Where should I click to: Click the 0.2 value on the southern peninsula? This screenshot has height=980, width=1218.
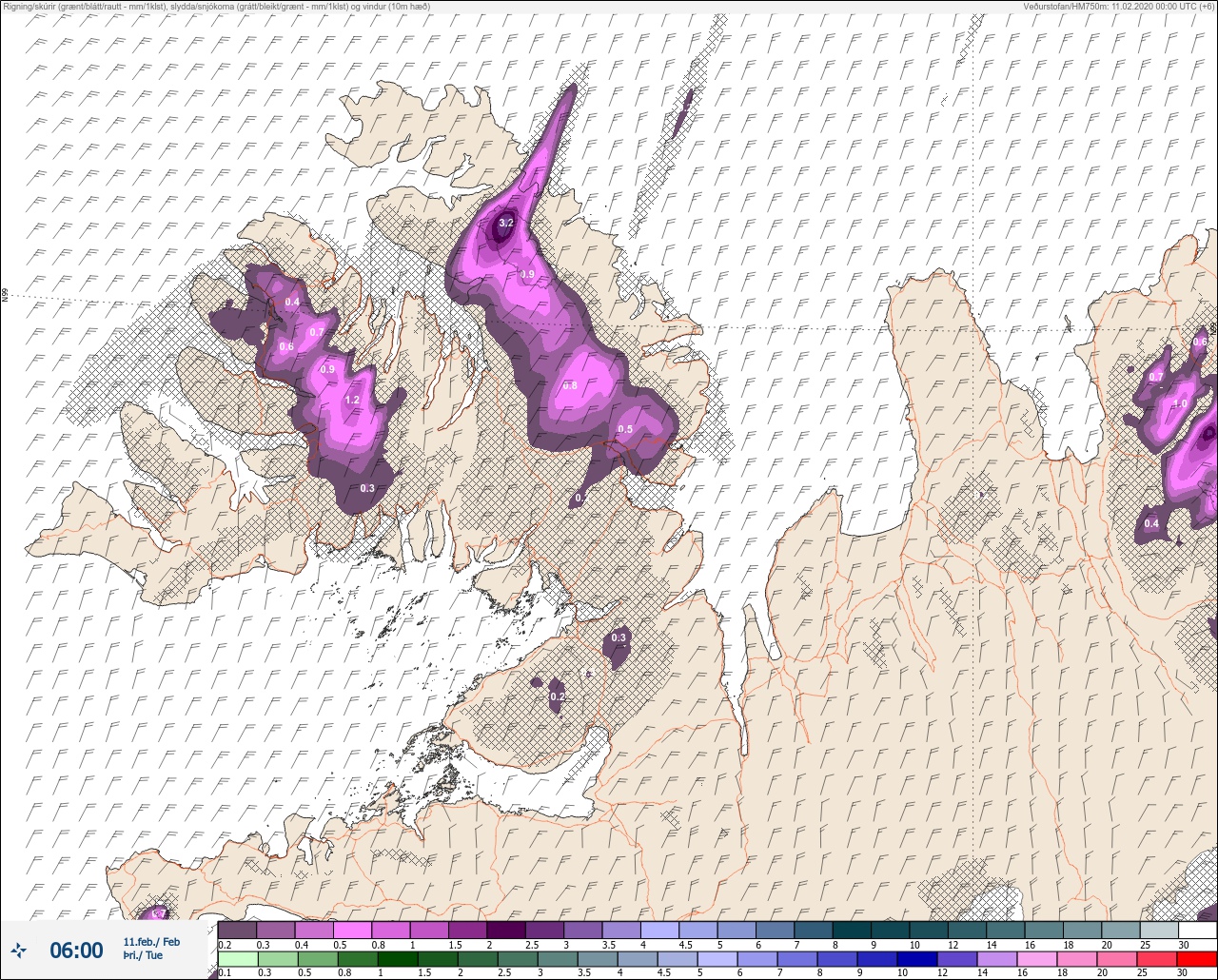pos(558,697)
